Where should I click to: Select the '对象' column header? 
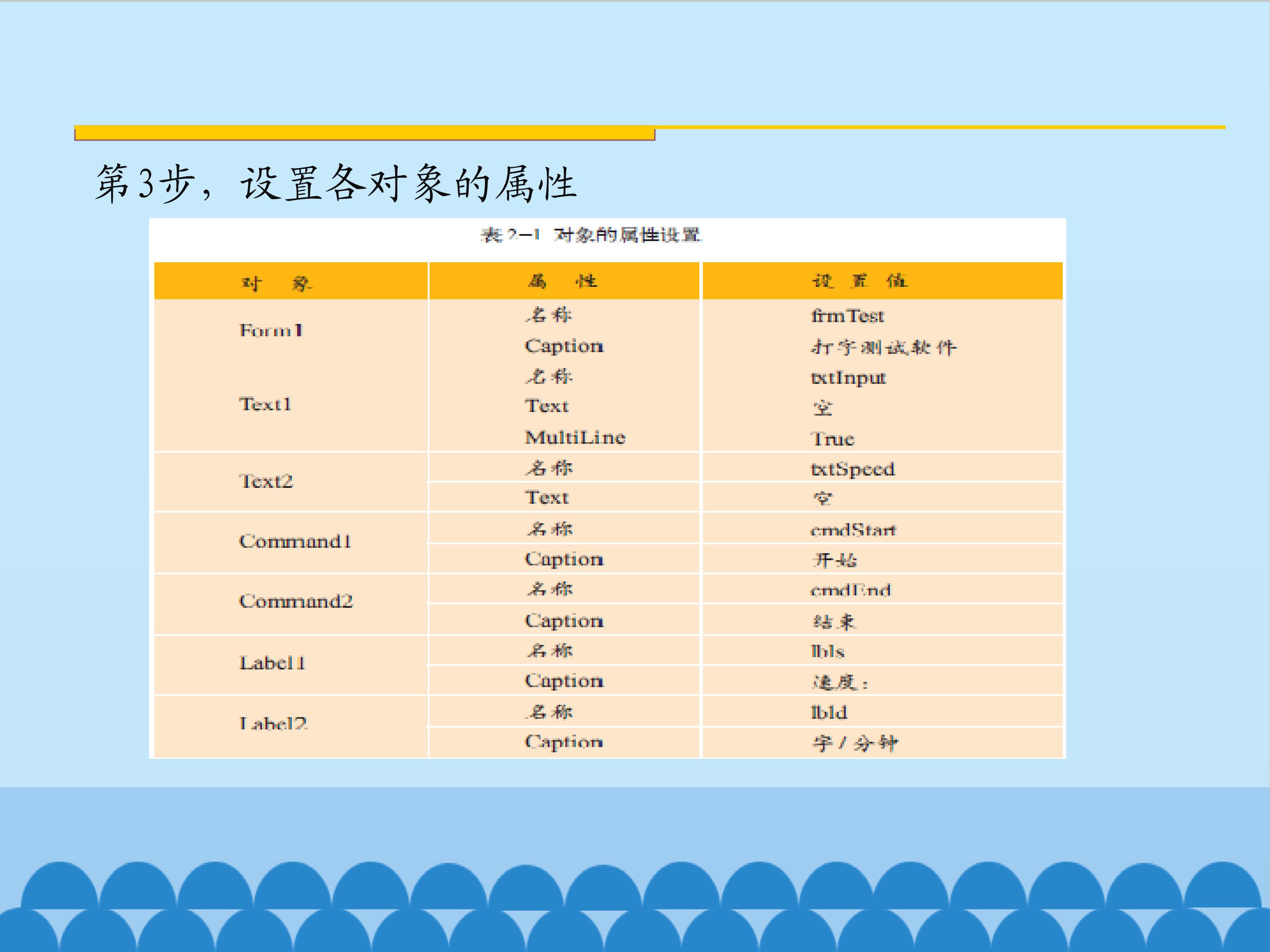(291, 281)
